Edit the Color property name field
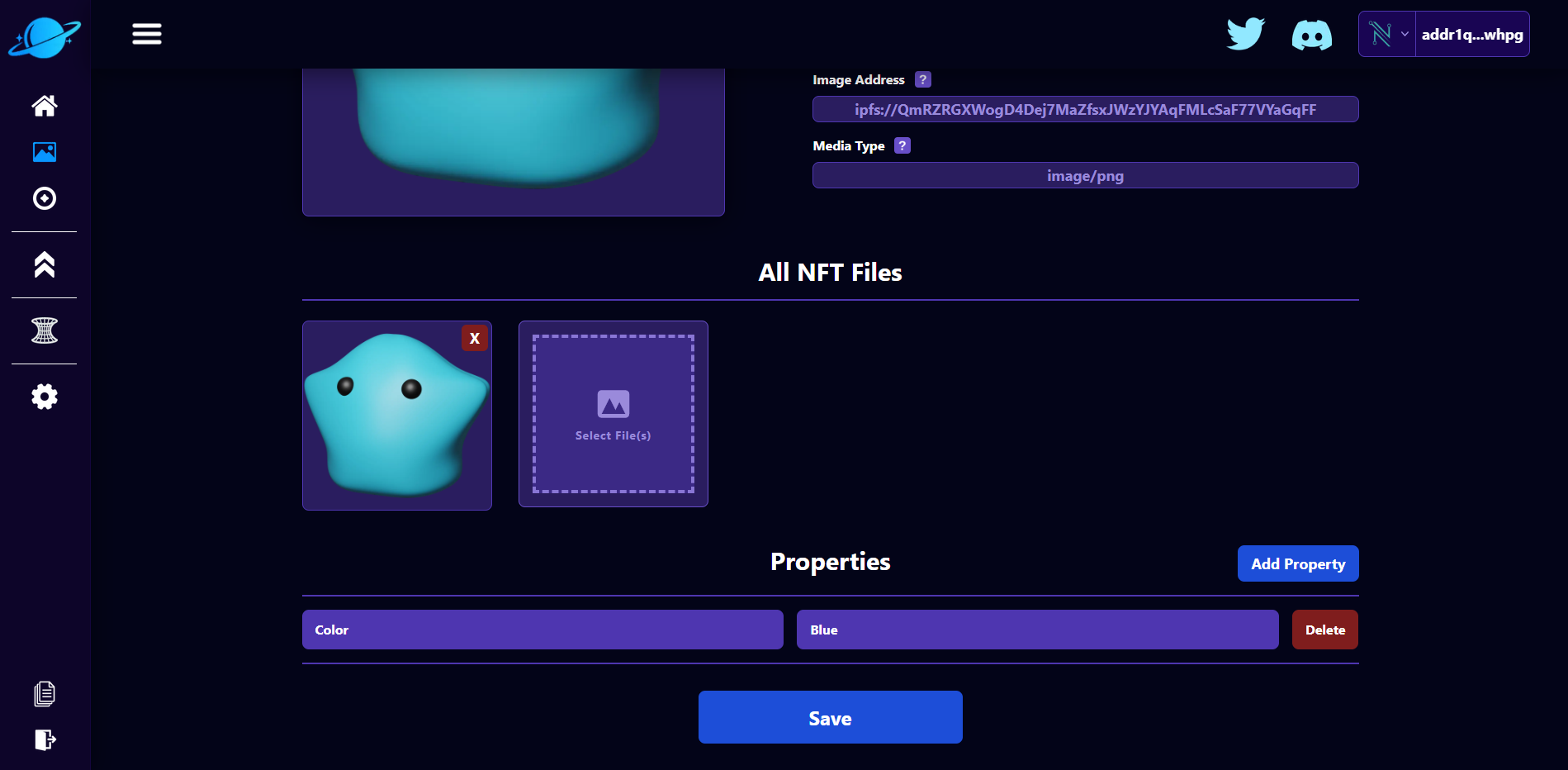Image resolution: width=1568 pixels, height=770 pixels. coord(542,630)
